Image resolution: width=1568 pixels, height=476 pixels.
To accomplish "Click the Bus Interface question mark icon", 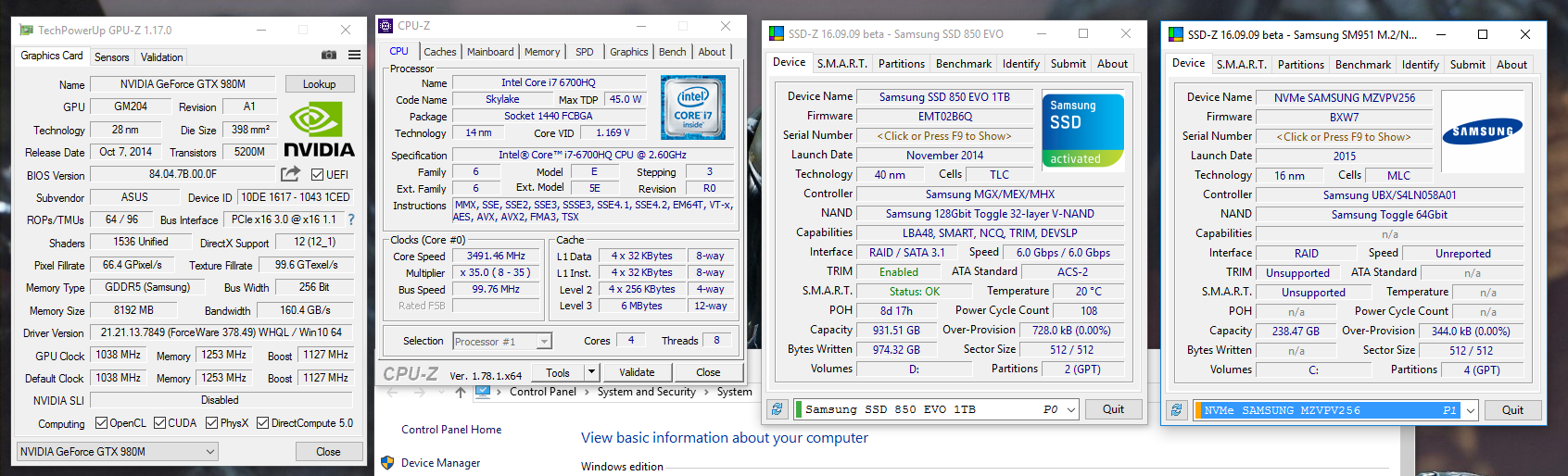I will [x=351, y=219].
